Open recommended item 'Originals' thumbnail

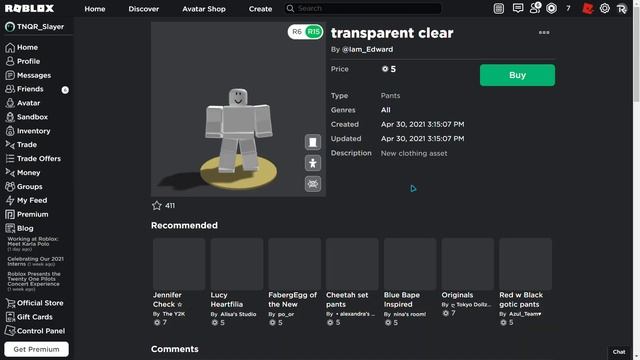(x=468, y=264)
